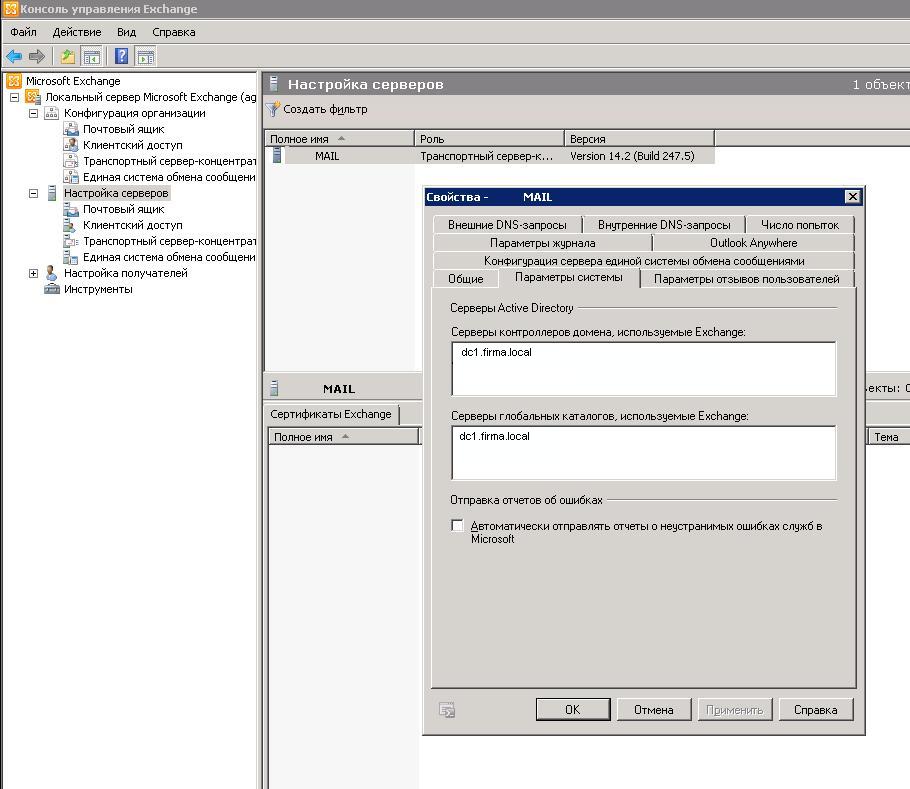910x789 pixels.
Task: Select Клиентский доступ under Конфигурация организации
Action: tap(132, 145)
